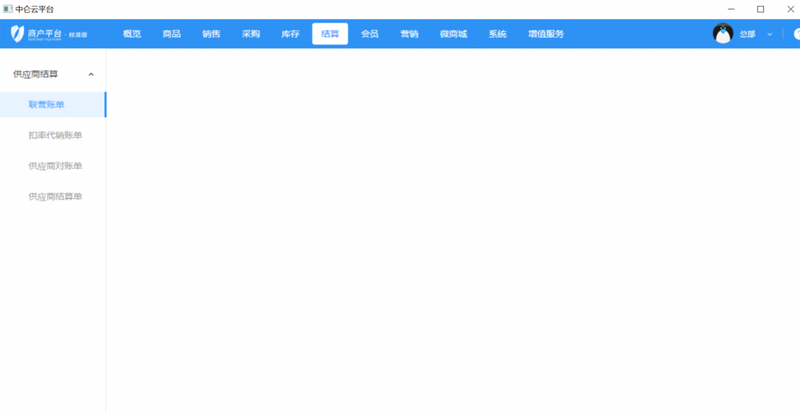Screen dimensions: 800x413
Task: Minimize the 中仑云平台 window
Action: pyautogui.click(x=731, y=9)
